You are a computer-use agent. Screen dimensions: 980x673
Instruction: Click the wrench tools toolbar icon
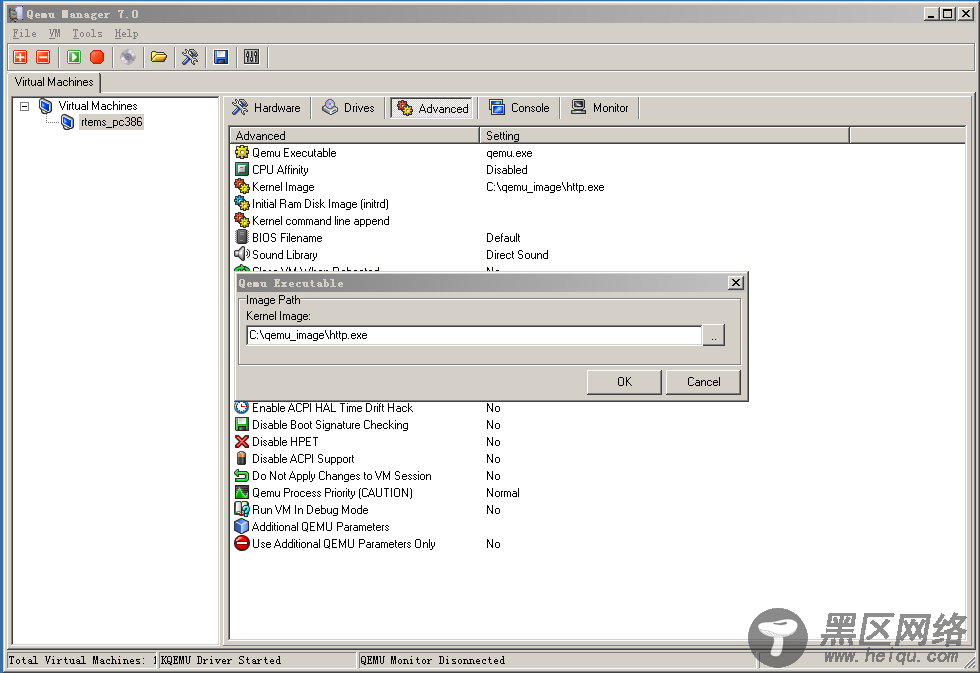coord(190,57)
